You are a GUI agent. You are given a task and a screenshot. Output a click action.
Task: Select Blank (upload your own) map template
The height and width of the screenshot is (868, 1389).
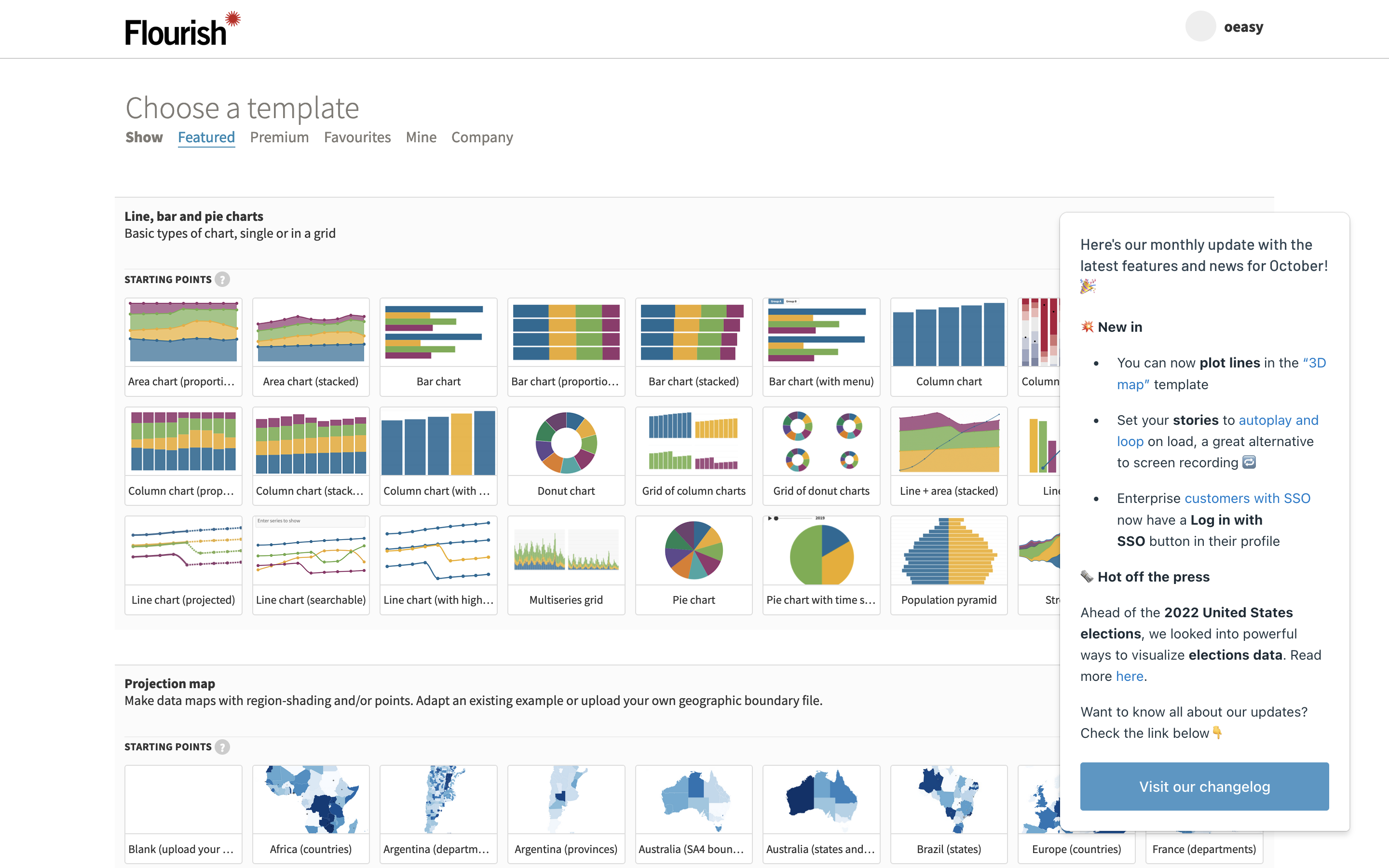point(183,814)
